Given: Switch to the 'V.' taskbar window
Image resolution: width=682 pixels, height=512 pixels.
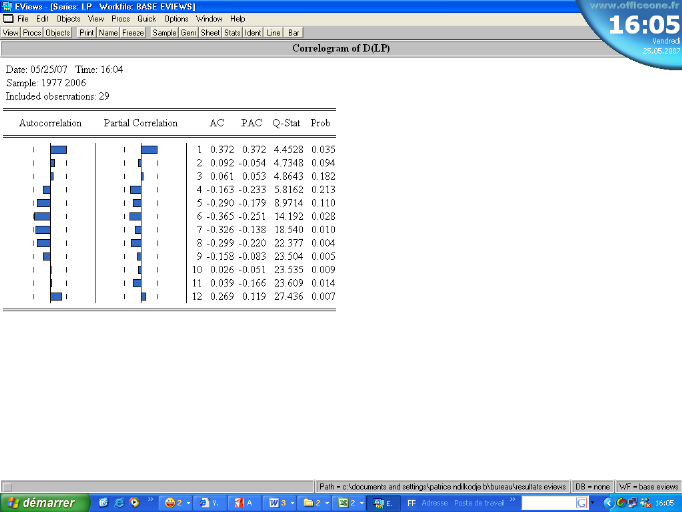Looking at the screenshot, I should pyautogui.click(x=210, y=503).
